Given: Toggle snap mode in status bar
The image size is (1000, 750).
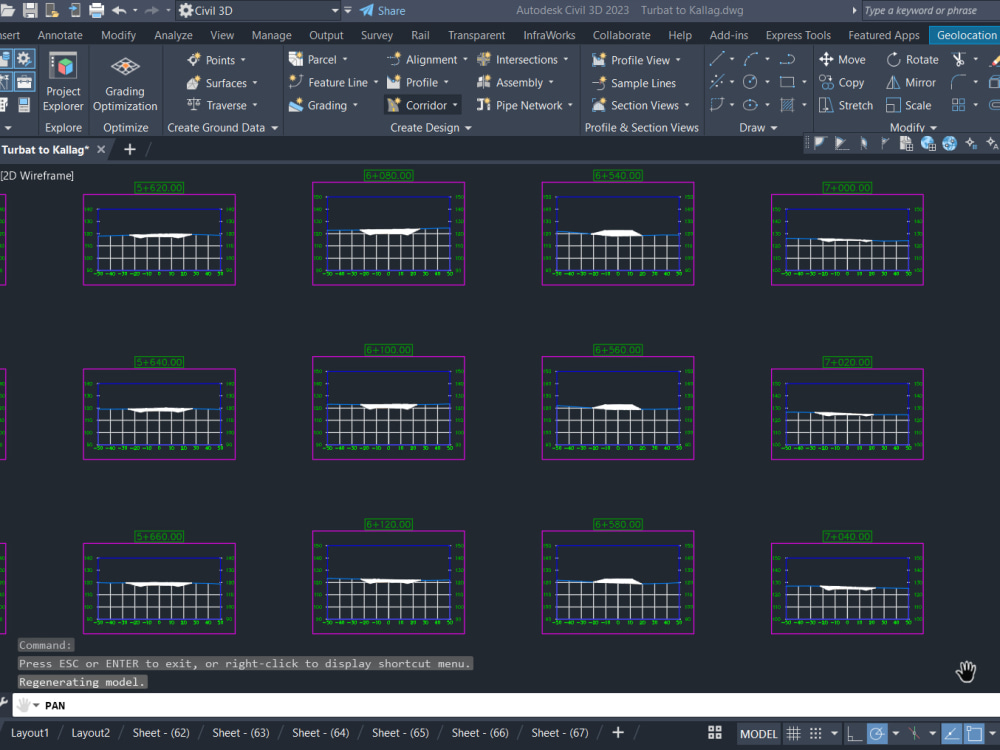Looking at the screenshot, I should [x=815, y=733].
